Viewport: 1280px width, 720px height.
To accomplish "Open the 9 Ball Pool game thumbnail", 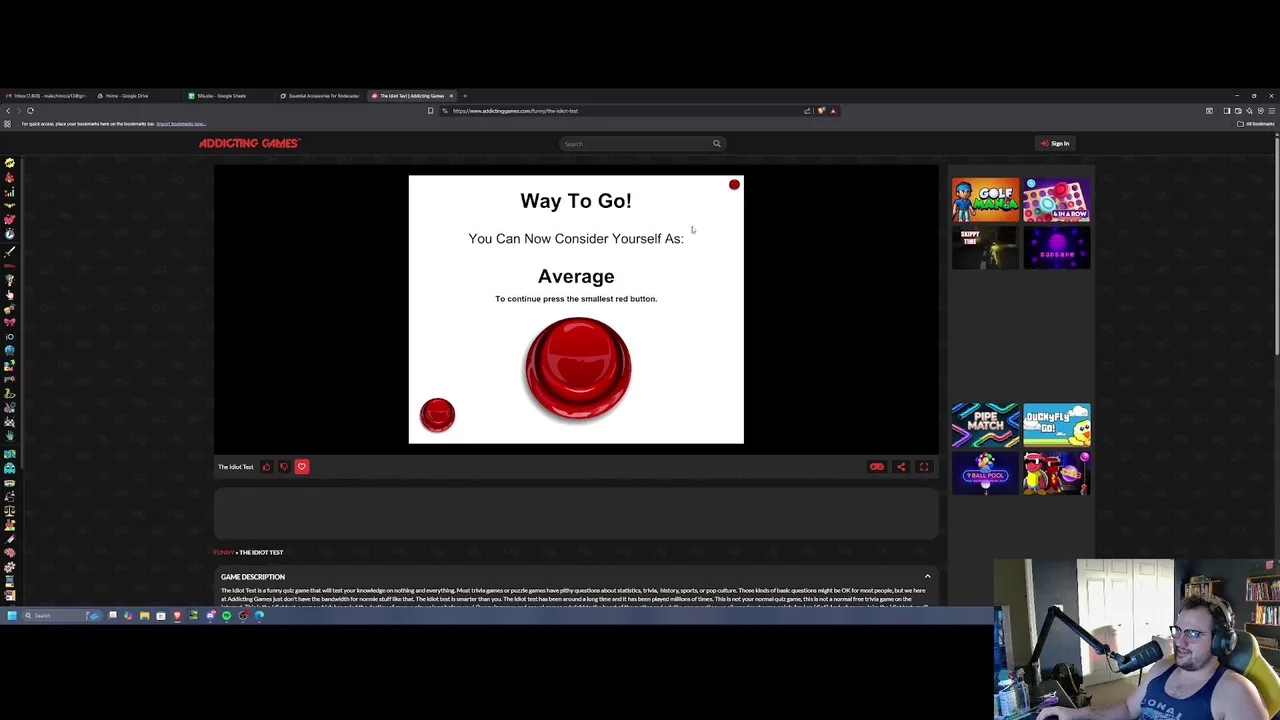I will click(985, 473).
